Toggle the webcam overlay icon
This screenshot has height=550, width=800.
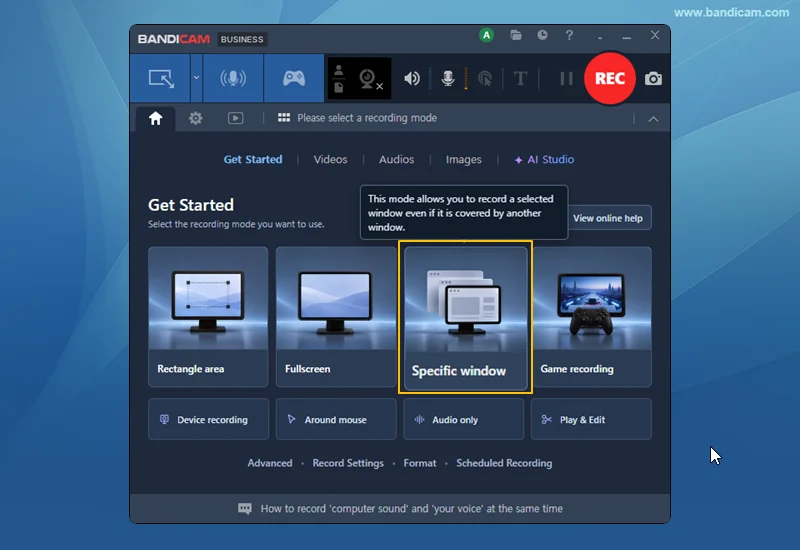370,79
